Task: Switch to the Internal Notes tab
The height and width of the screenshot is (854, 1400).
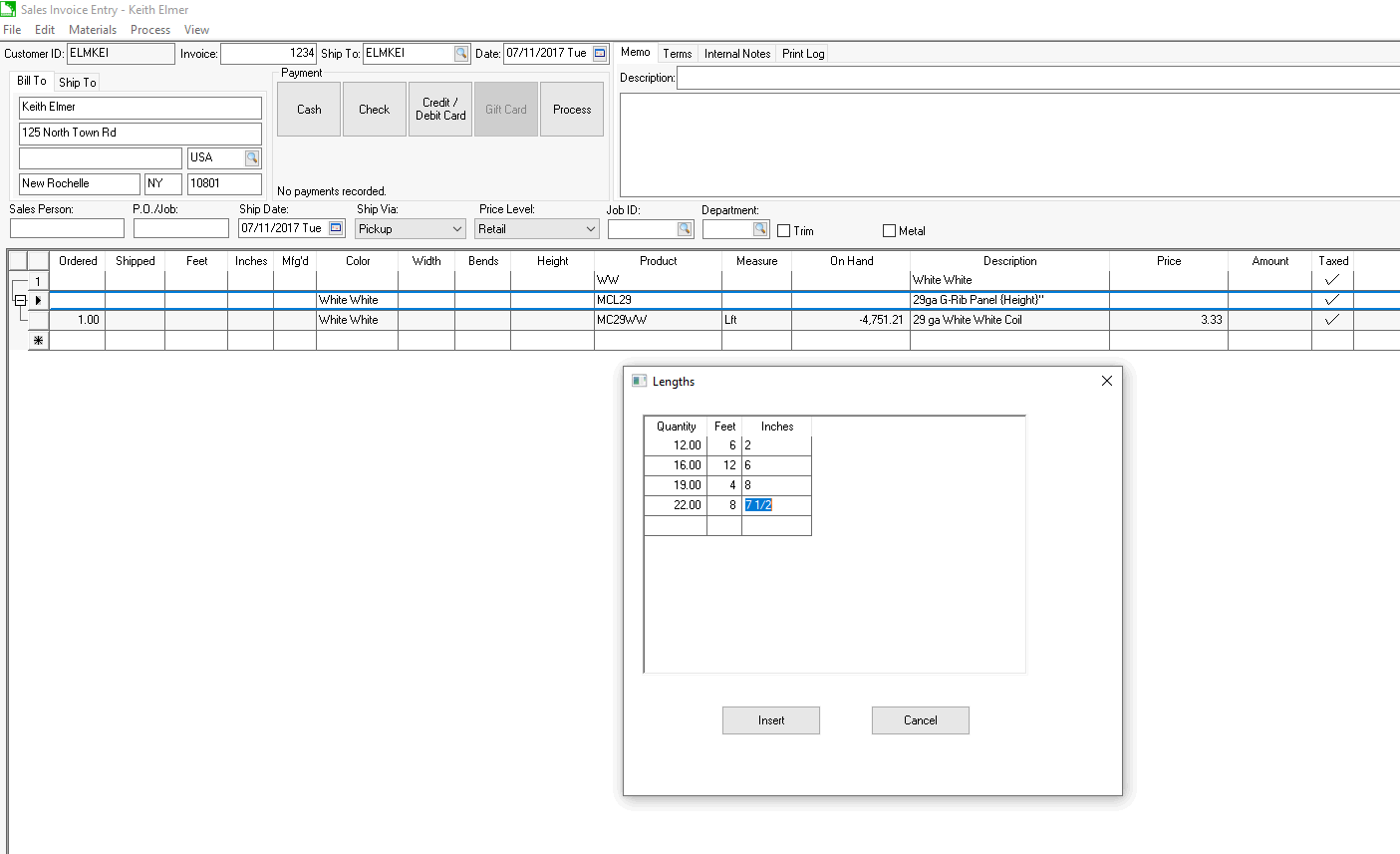Action: point(736,54)
